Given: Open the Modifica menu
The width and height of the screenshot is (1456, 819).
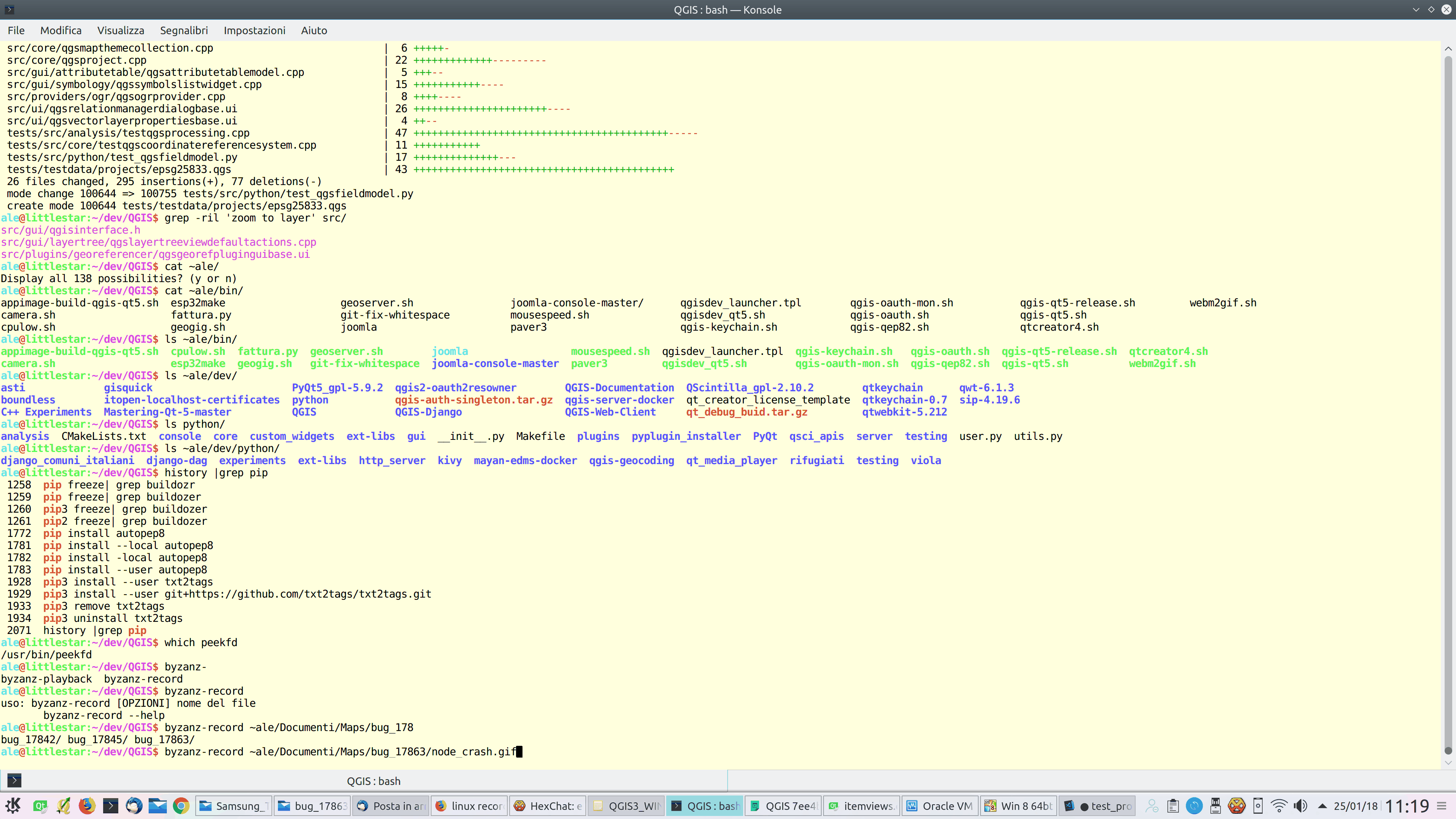Looking at the screenshot, I should [x=61, y=30].
